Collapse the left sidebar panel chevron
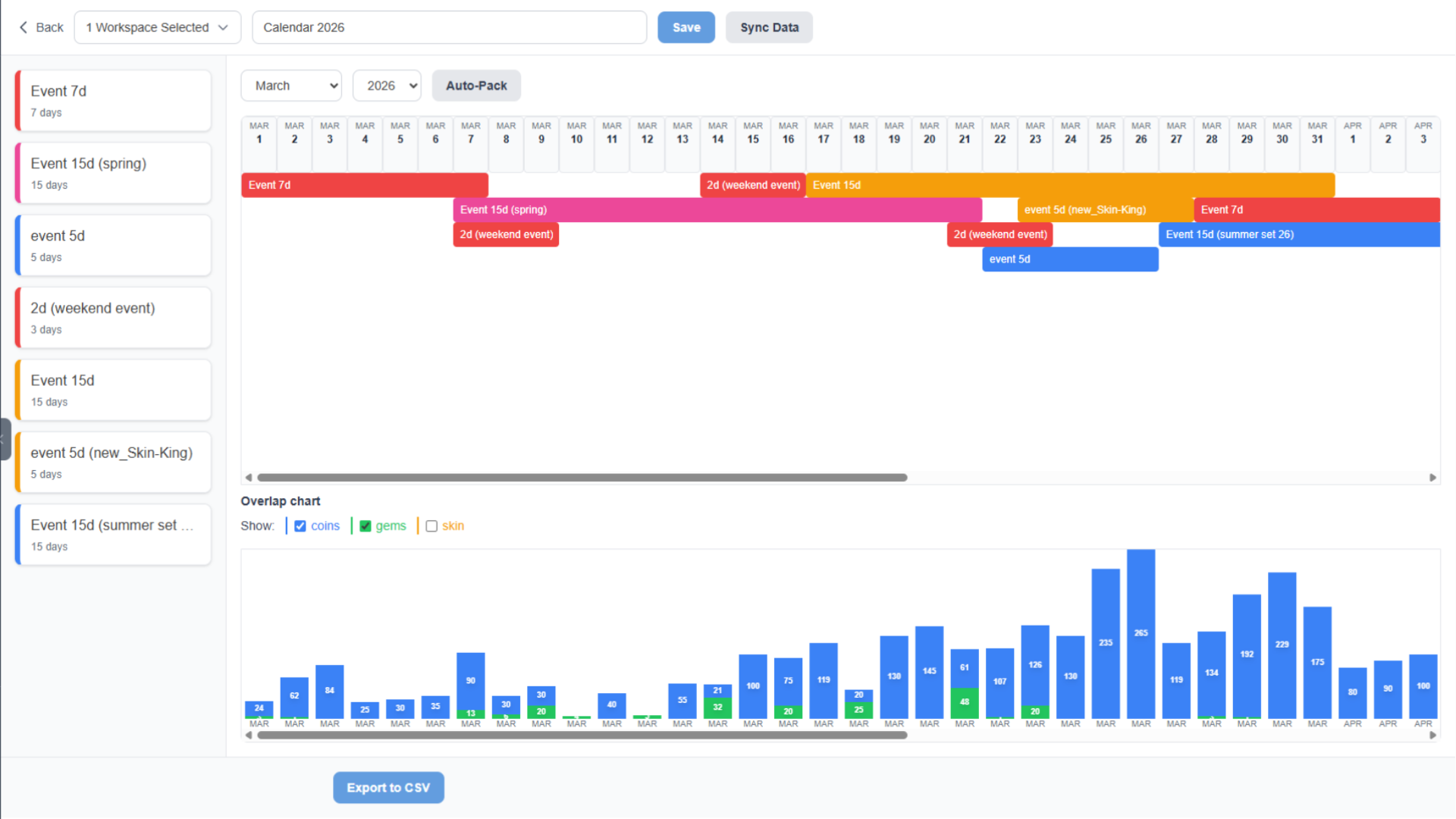 click(x=4, y=440)
